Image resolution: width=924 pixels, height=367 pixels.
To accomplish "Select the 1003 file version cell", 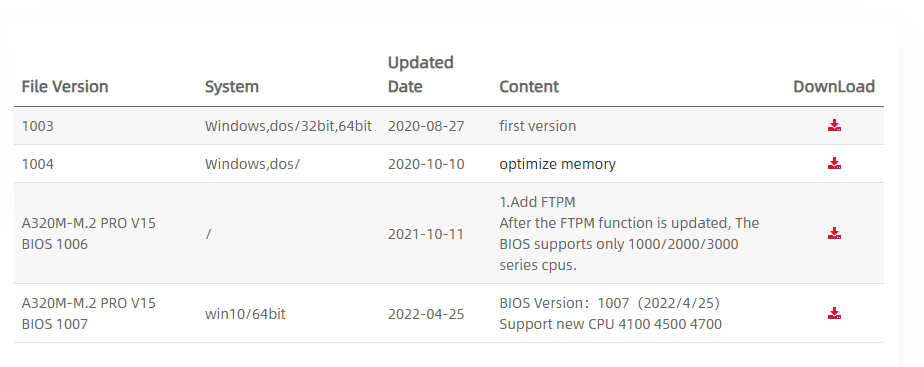I will 37,126.
